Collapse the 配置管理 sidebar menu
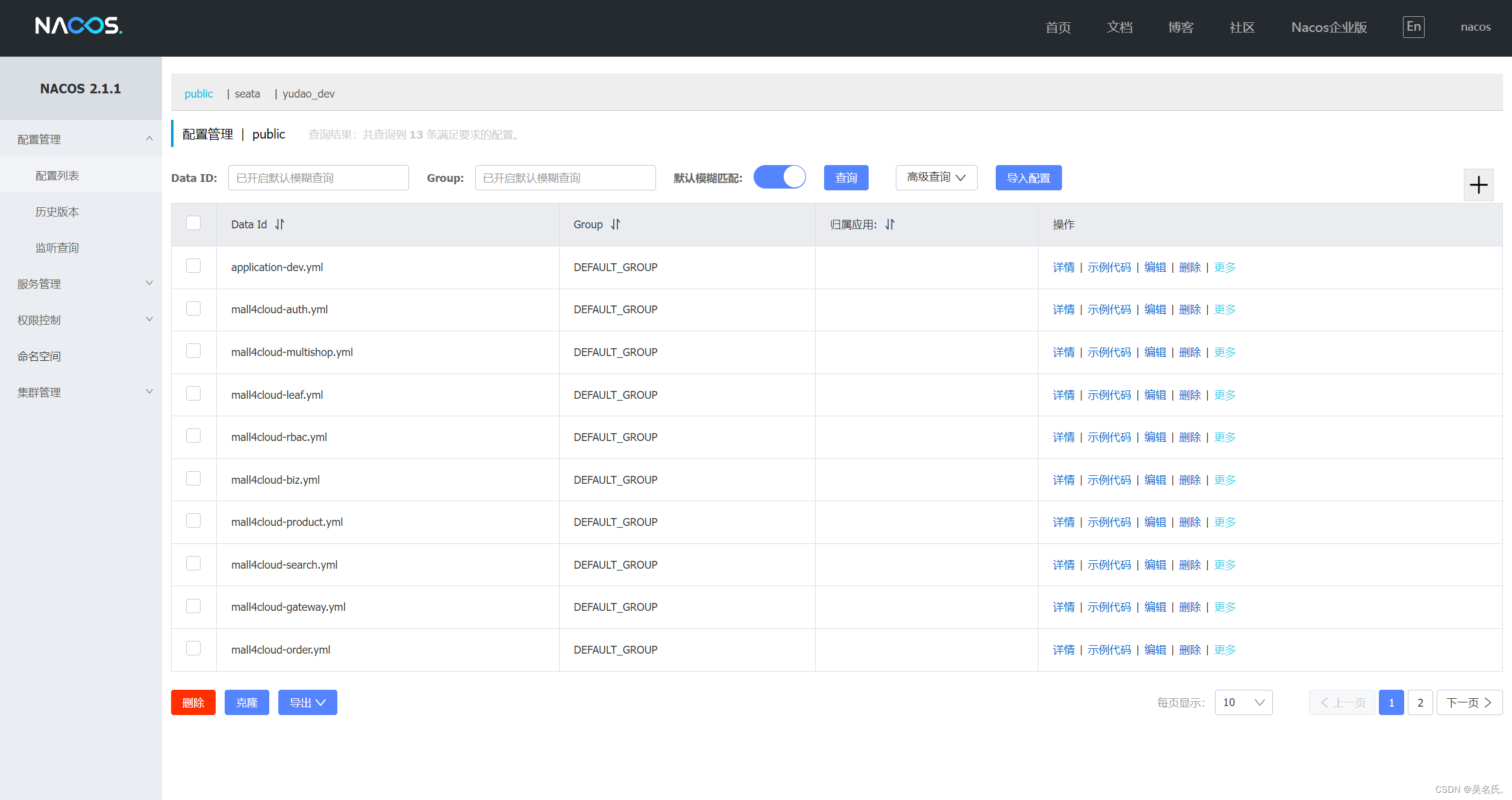Image resolution: width=1512 pixels, height=800 pixels. point(81,139)
